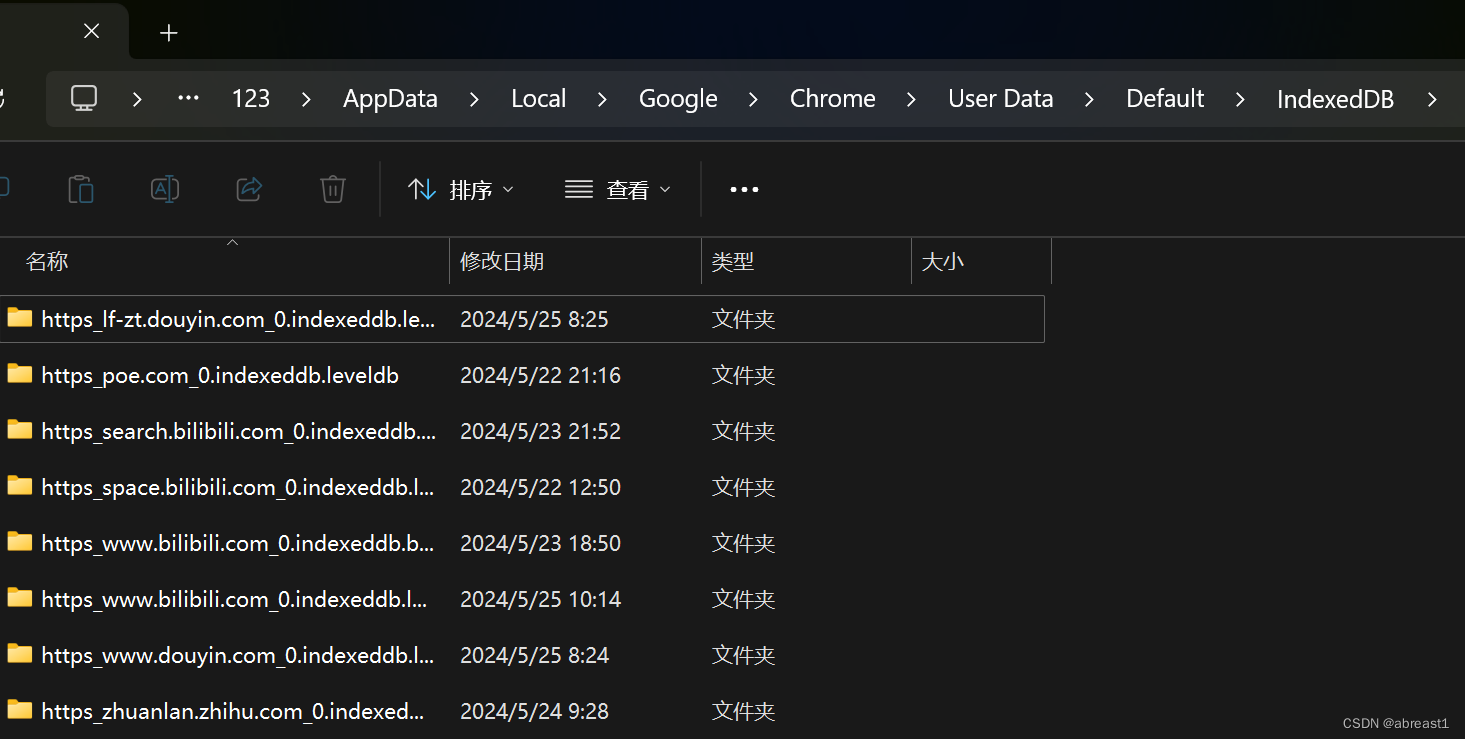Click folder icon of www.douyin.com row
This screenshot has width=1465, height=739.
pyautogui.click(x=20, y=654)
